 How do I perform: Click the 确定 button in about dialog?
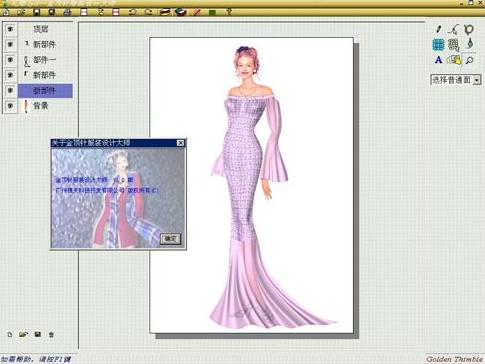[x=170, y=239]
